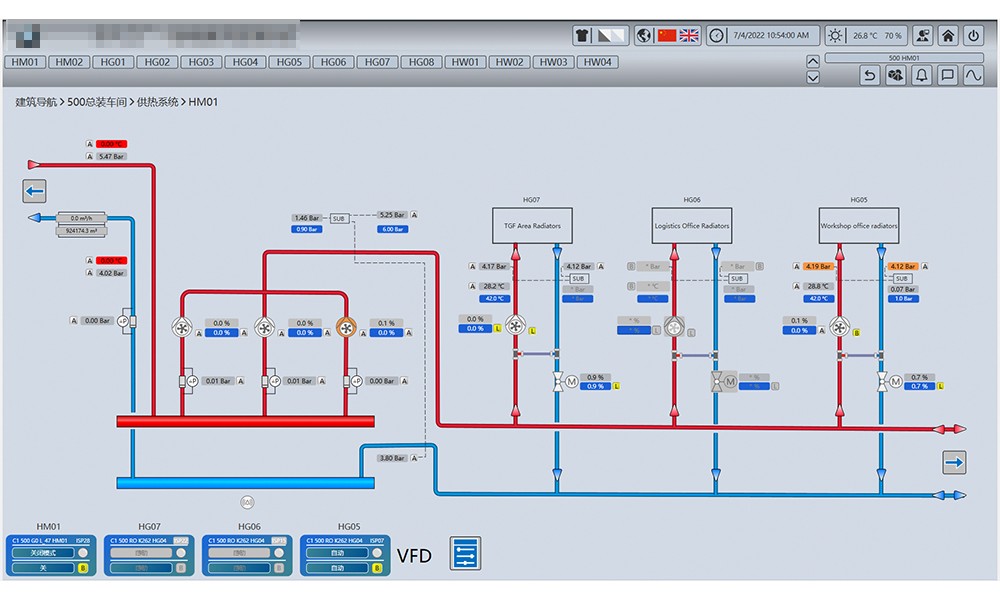Go to the home screen icon
This screenshot has width=1000, height=600.
948,35
